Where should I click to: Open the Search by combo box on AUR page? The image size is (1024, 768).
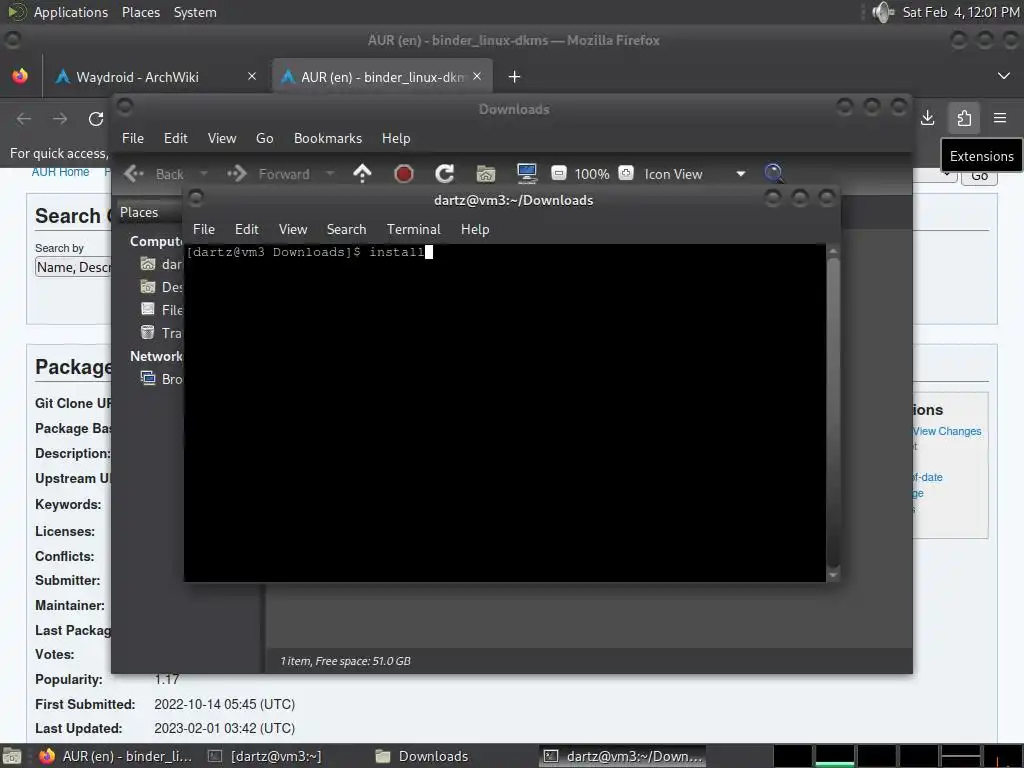72,266
